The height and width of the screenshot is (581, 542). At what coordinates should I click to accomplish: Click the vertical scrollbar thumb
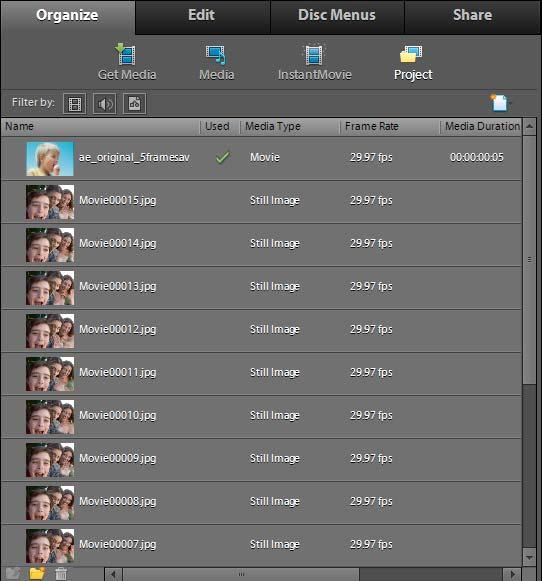pyautogui.click(x=529, y=260)
